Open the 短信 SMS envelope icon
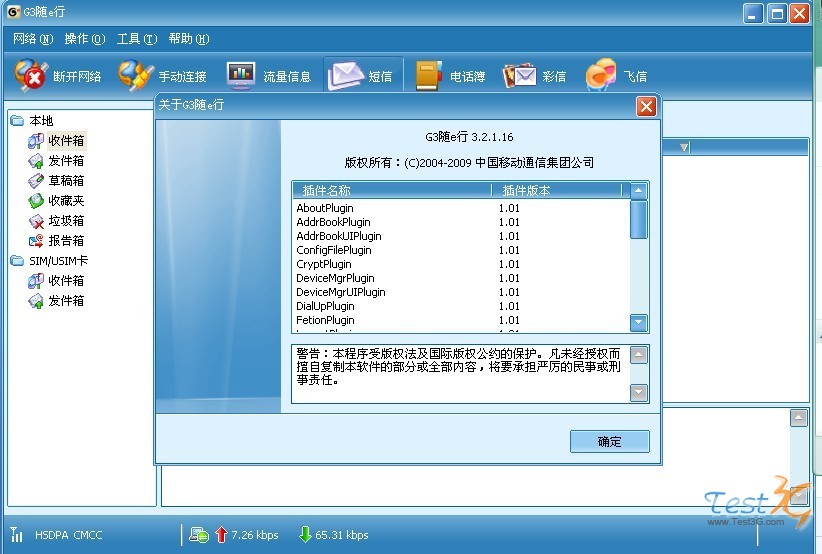Image resolution: width=822 pixels, height=554 pixels. click(345, 75)
